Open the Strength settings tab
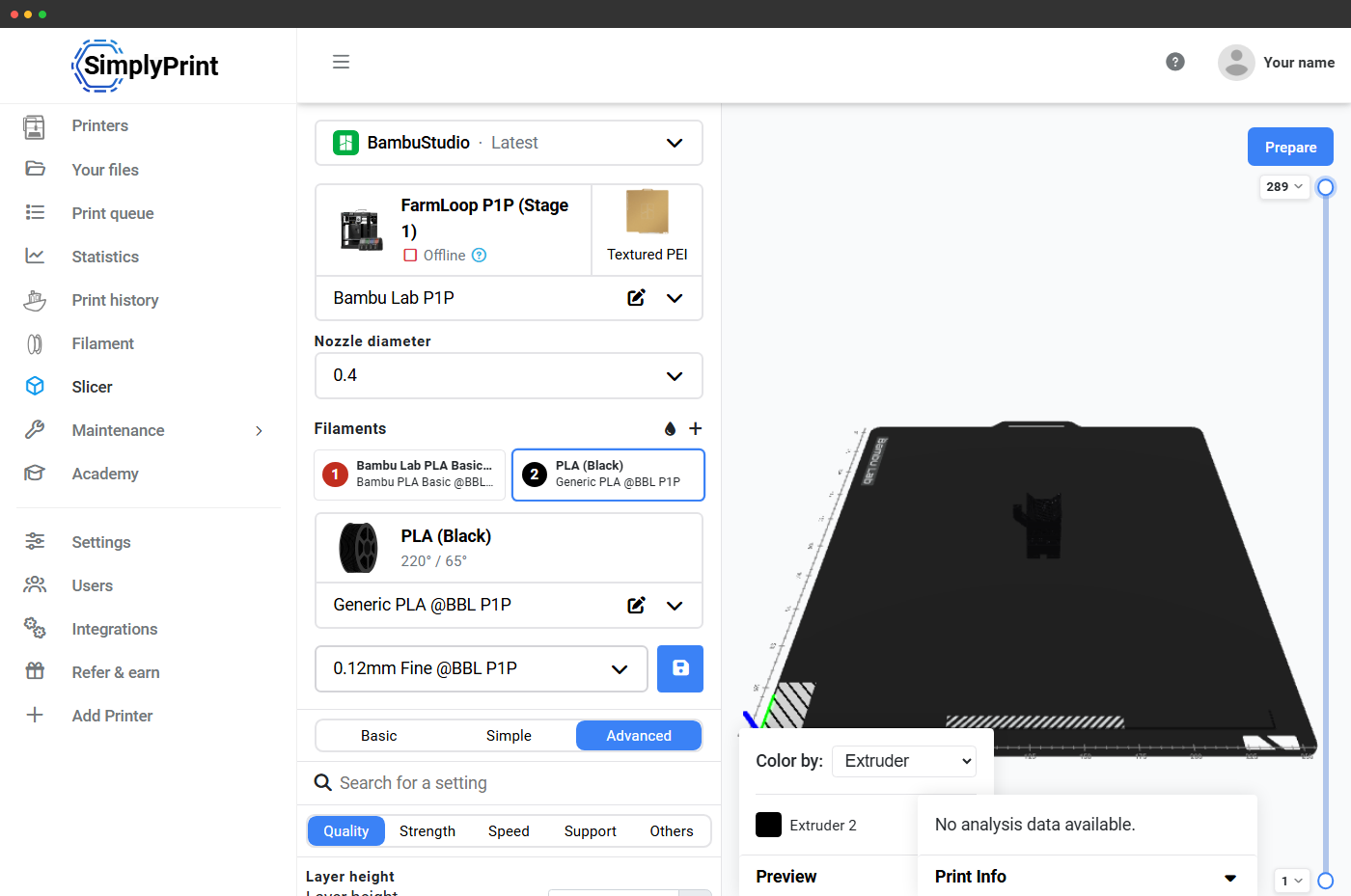This screenshot has width=1351, height=896. point(427,831)
